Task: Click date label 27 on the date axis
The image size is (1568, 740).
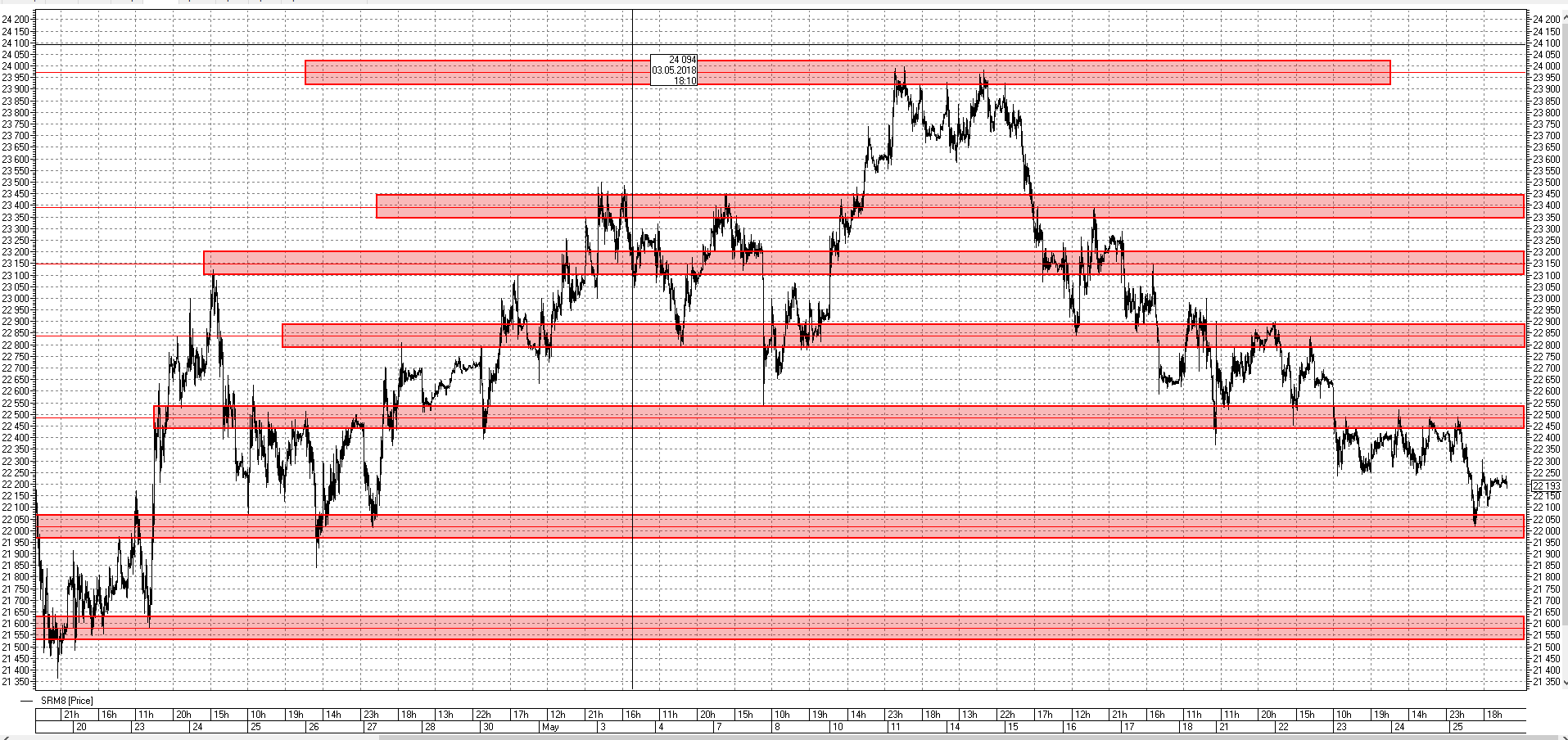Action: click(372, 727)
